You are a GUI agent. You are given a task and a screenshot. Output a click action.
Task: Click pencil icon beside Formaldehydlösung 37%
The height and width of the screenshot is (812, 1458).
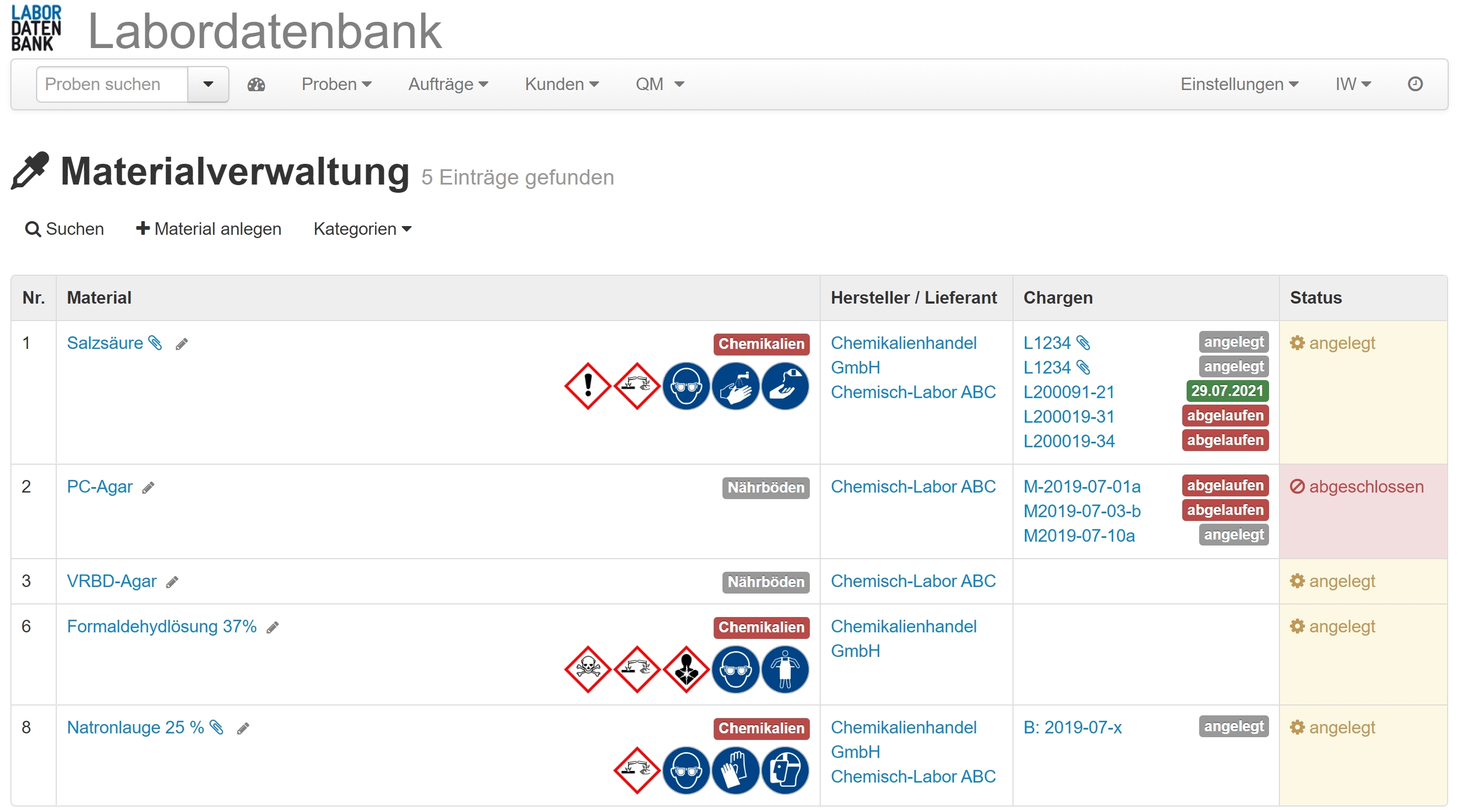click(x=273, y=627)
